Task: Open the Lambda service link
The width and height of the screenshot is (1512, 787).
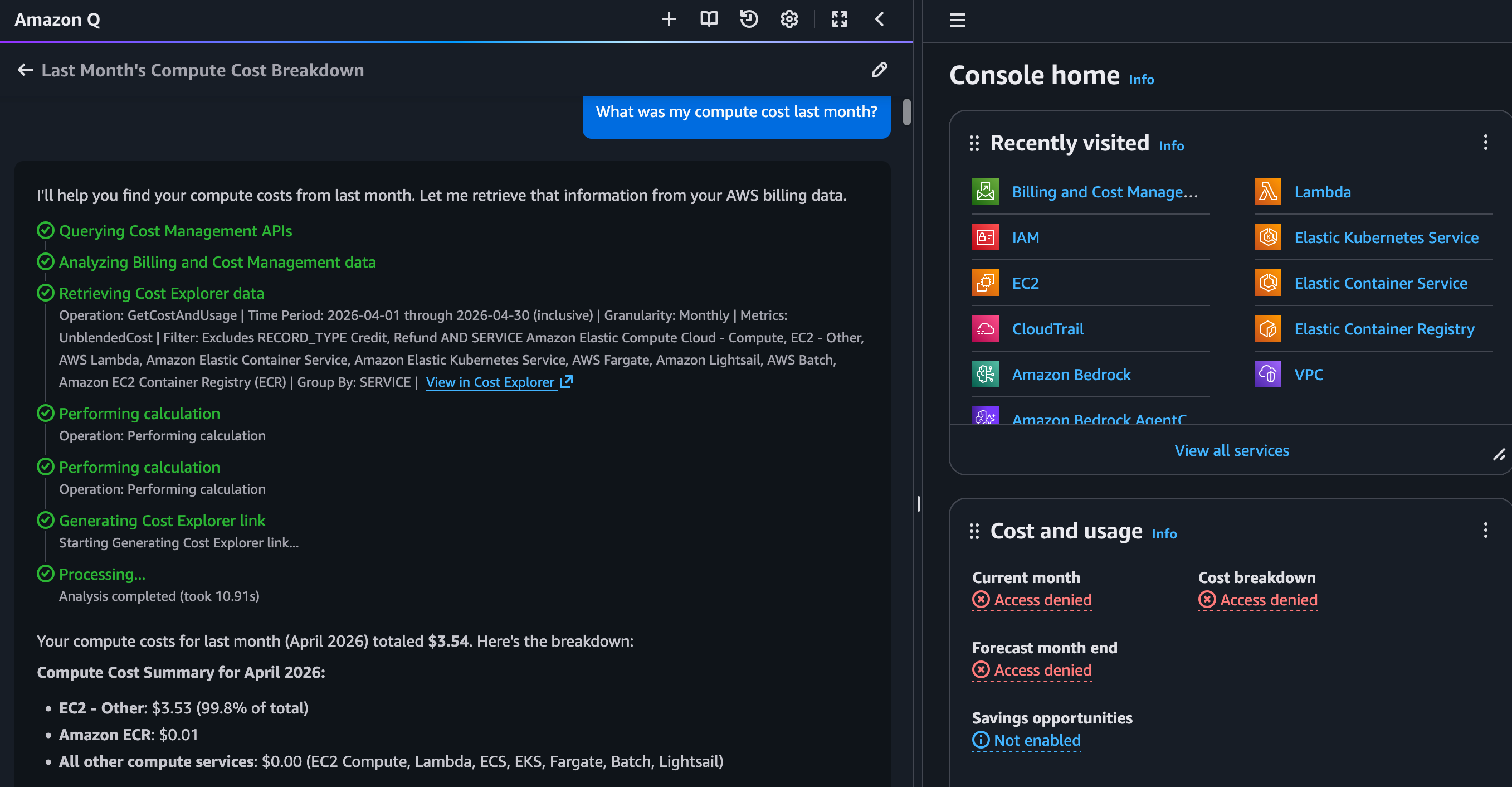Action: tap(1323, 192)
